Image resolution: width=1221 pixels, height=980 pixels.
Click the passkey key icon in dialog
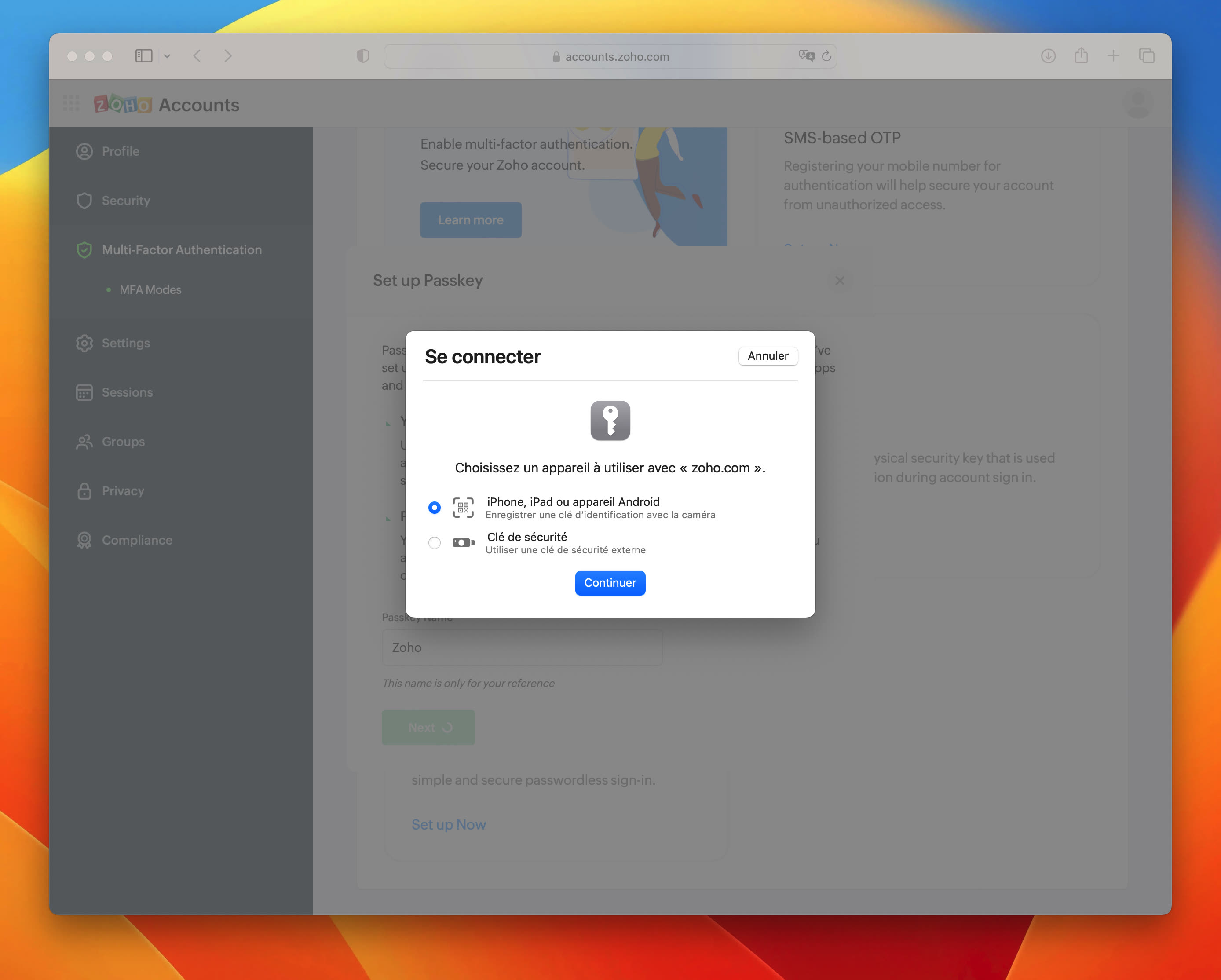[610, 421]
